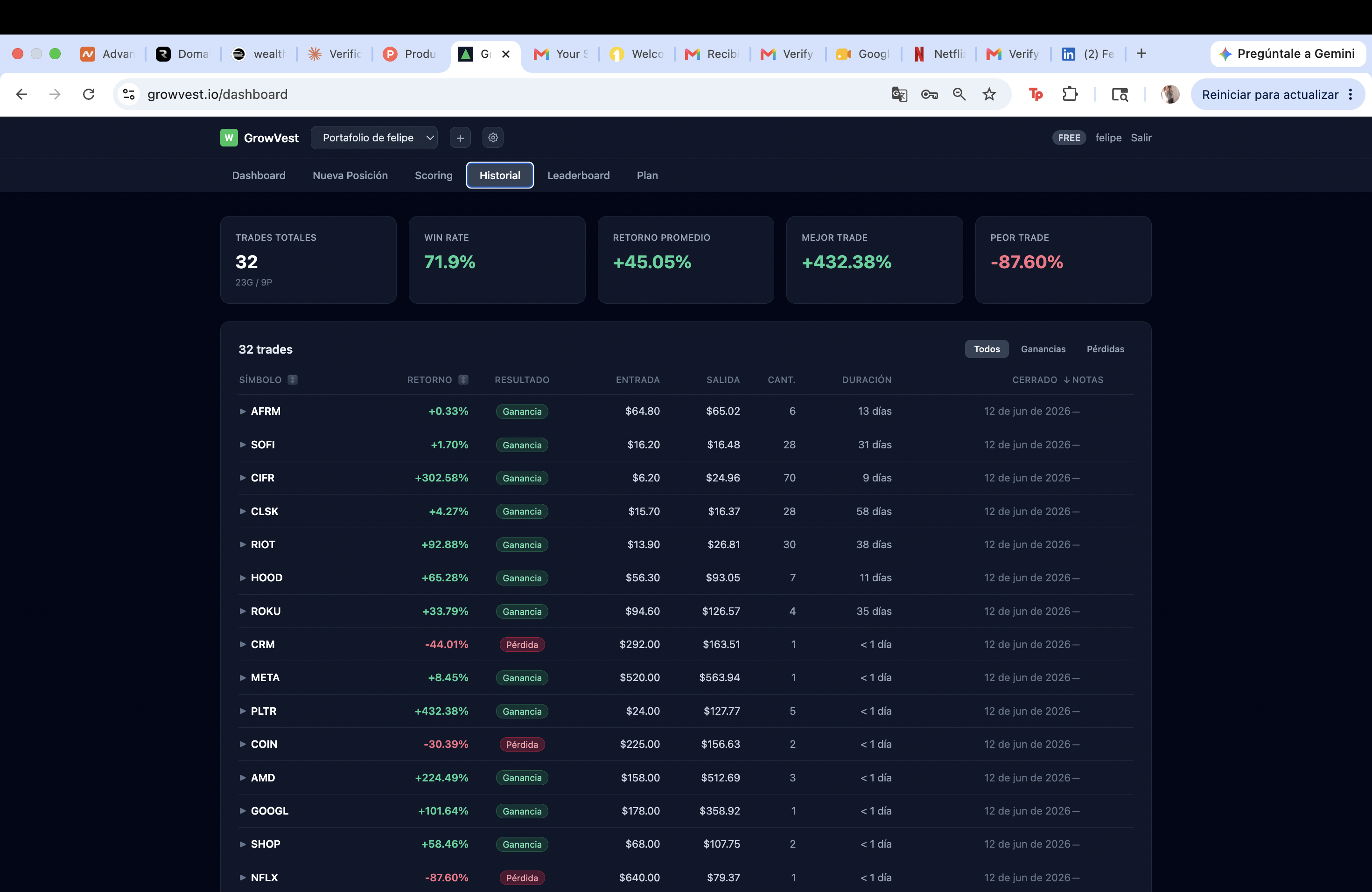Click the zoom magnifier icon
This screenshot has height=892, width=1372.
959,95
